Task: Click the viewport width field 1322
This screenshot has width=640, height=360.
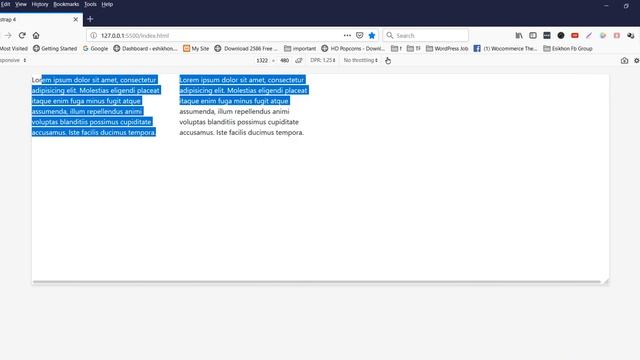Action: pos(262,60)
